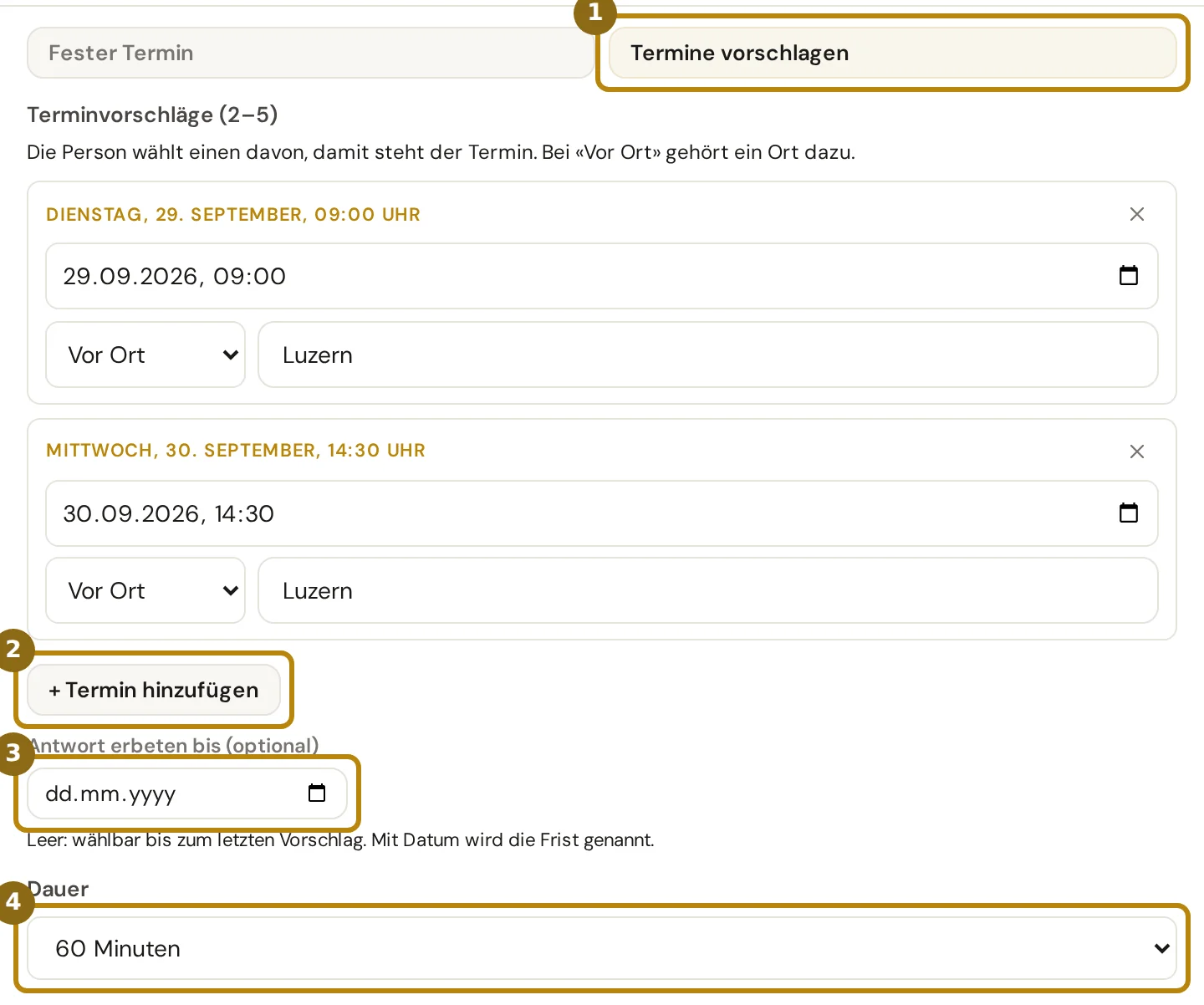Switch to Fester Termin mode
This screenshot has height=1005, width=1204.
coord(310,53)
